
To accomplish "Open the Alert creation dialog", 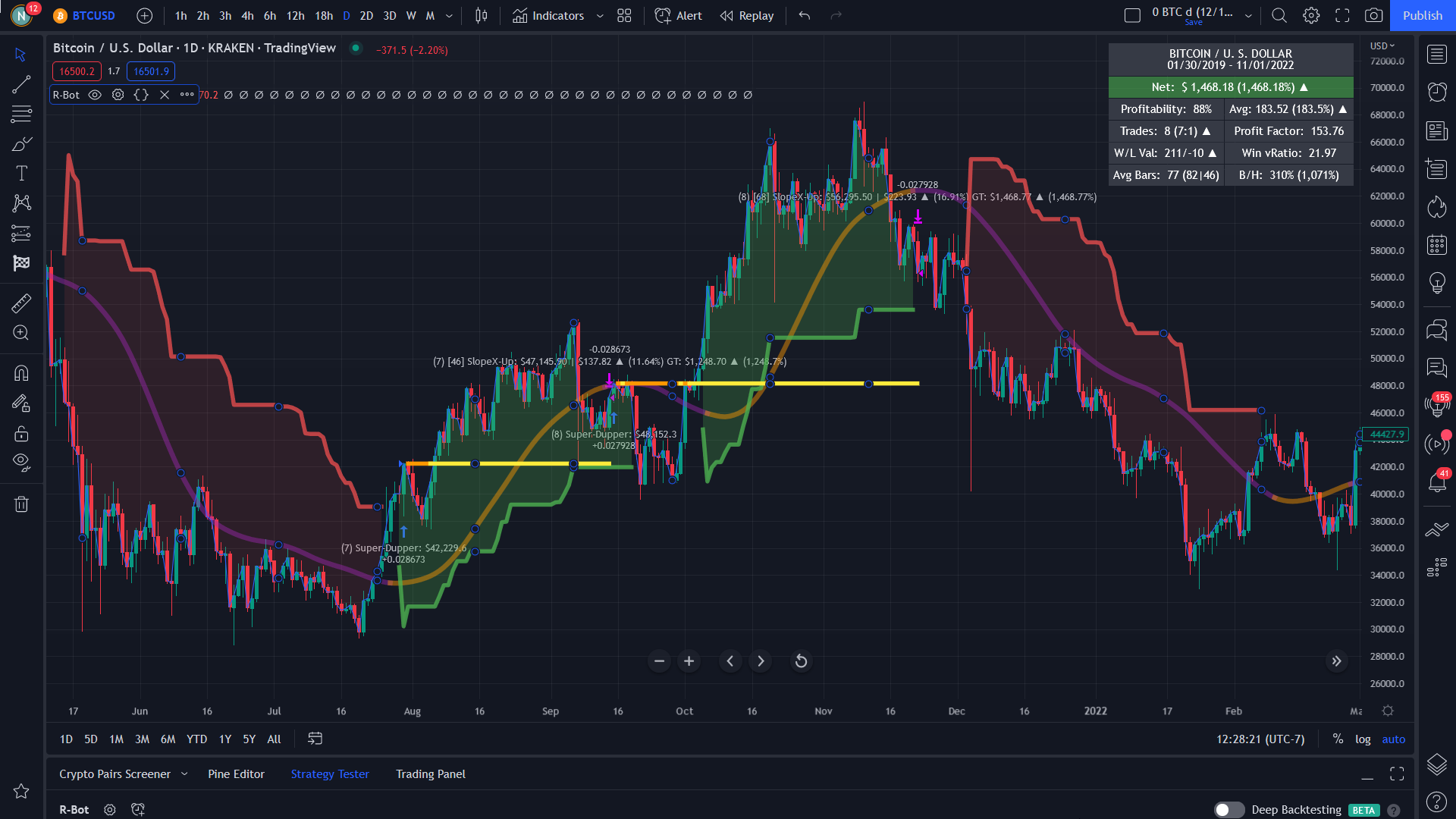I will tap(679, 15).
